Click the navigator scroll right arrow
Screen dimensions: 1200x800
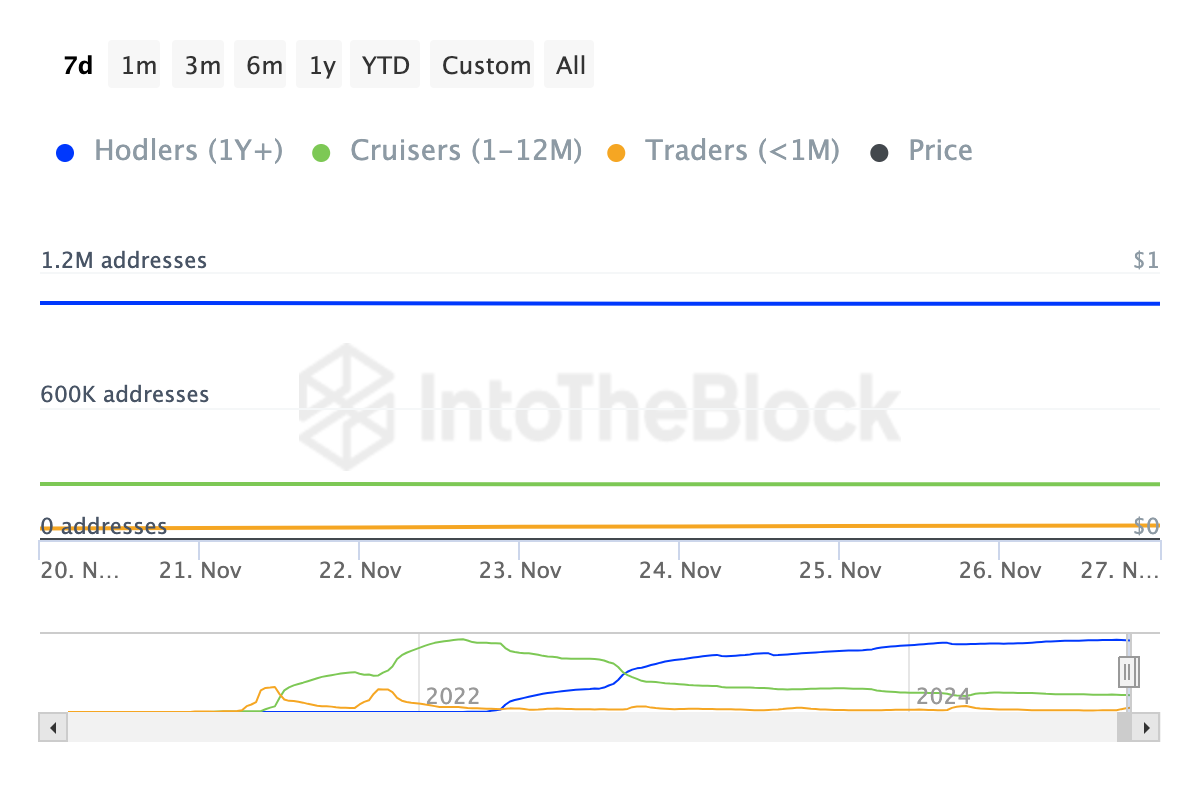(1147, 727)
